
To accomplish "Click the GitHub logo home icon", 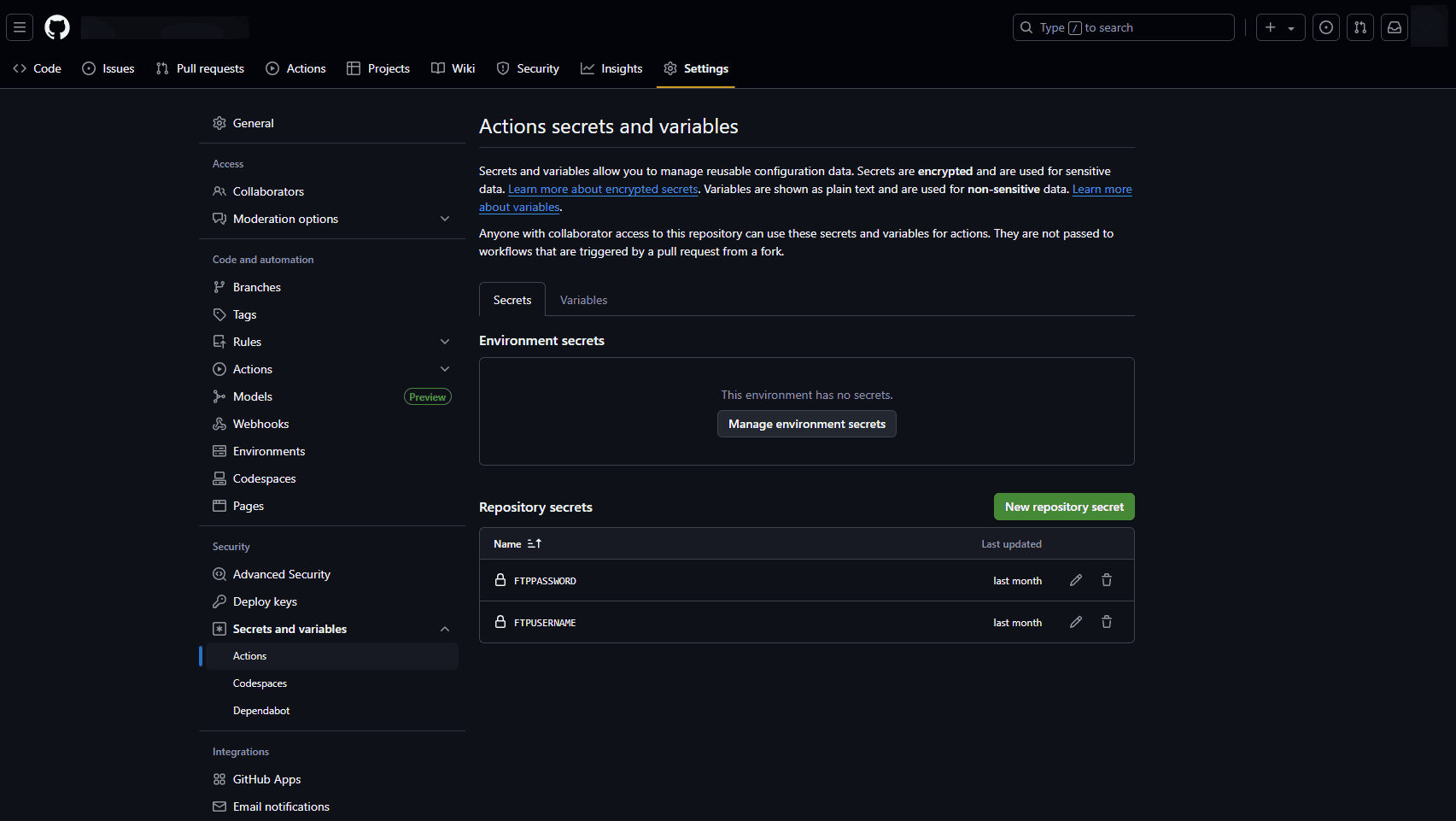I will point(57,27).
